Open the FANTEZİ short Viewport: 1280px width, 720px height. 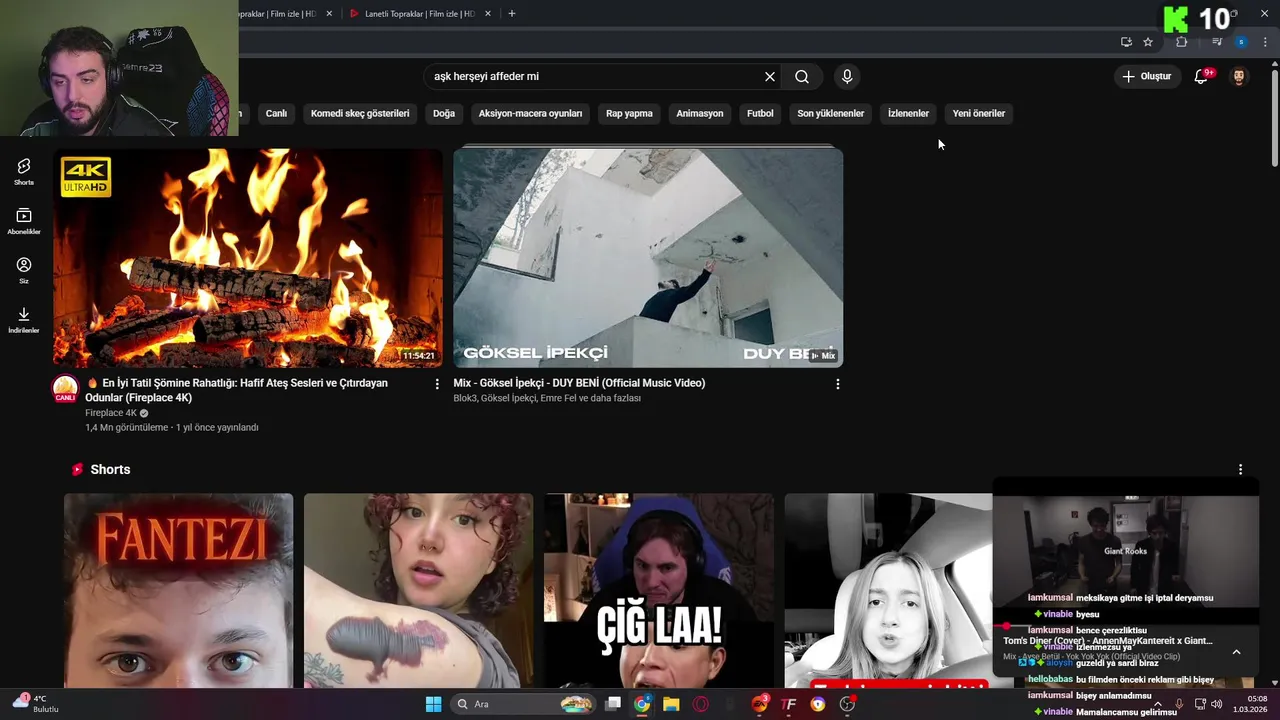coord(179,590)
